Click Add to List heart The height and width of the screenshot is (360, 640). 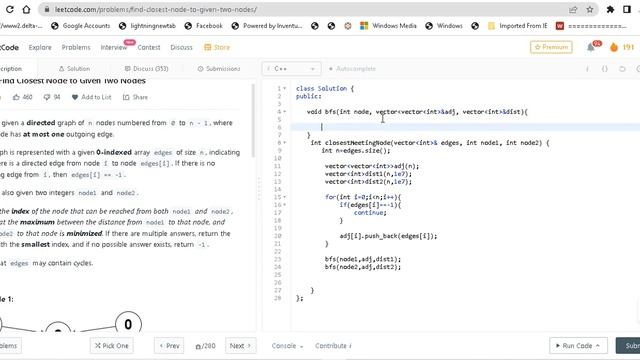pyautogui.click(x=91, y=97)
